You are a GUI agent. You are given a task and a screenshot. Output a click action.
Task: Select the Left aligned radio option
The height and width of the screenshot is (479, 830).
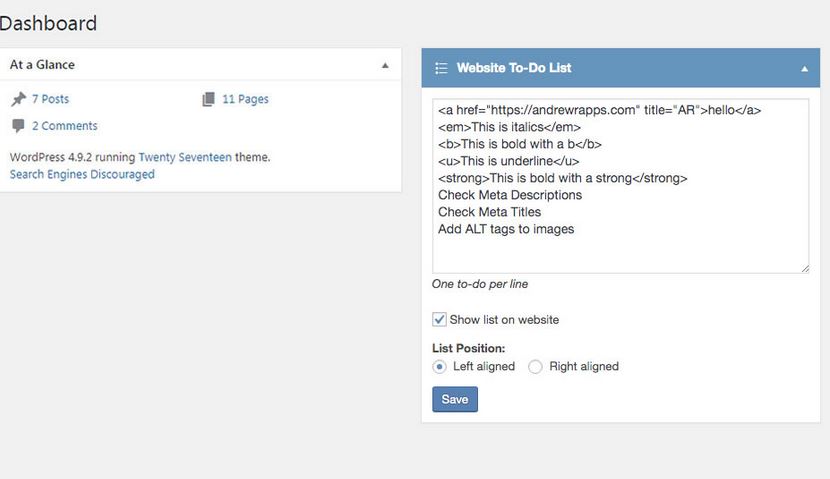click(x=439, y=366)
